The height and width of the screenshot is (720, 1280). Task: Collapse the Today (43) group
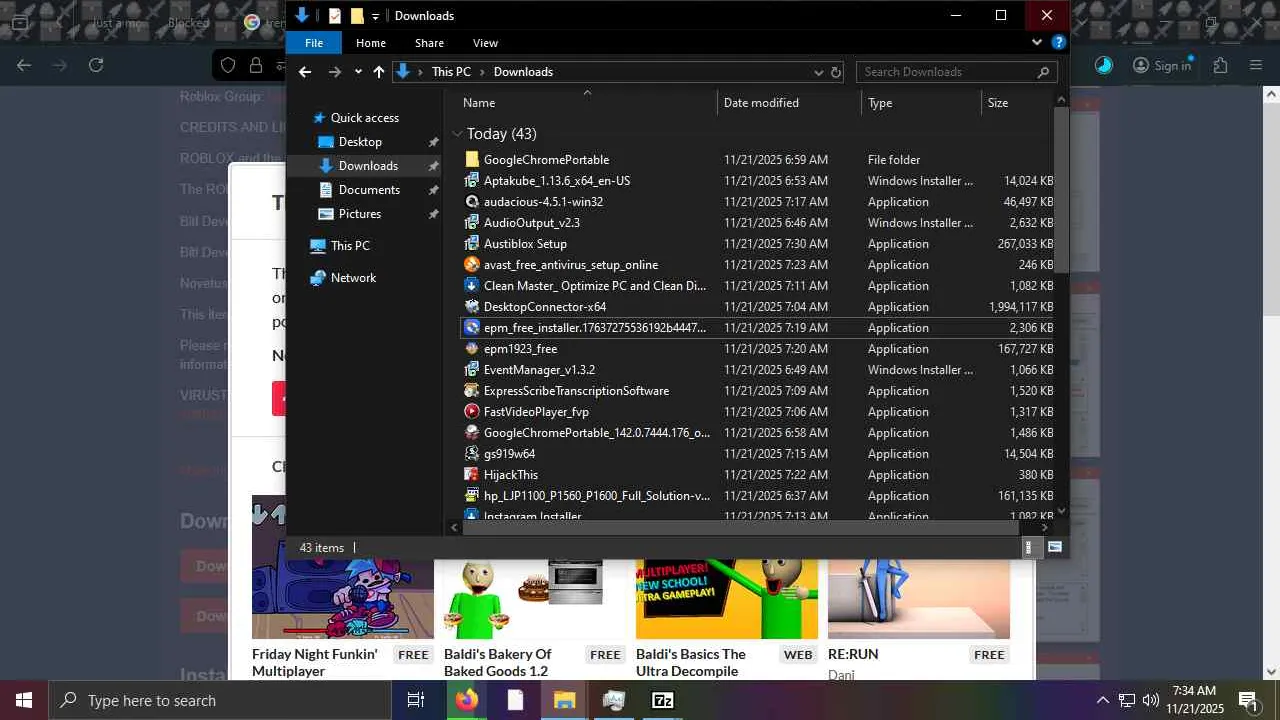click(x=457, y=134)
